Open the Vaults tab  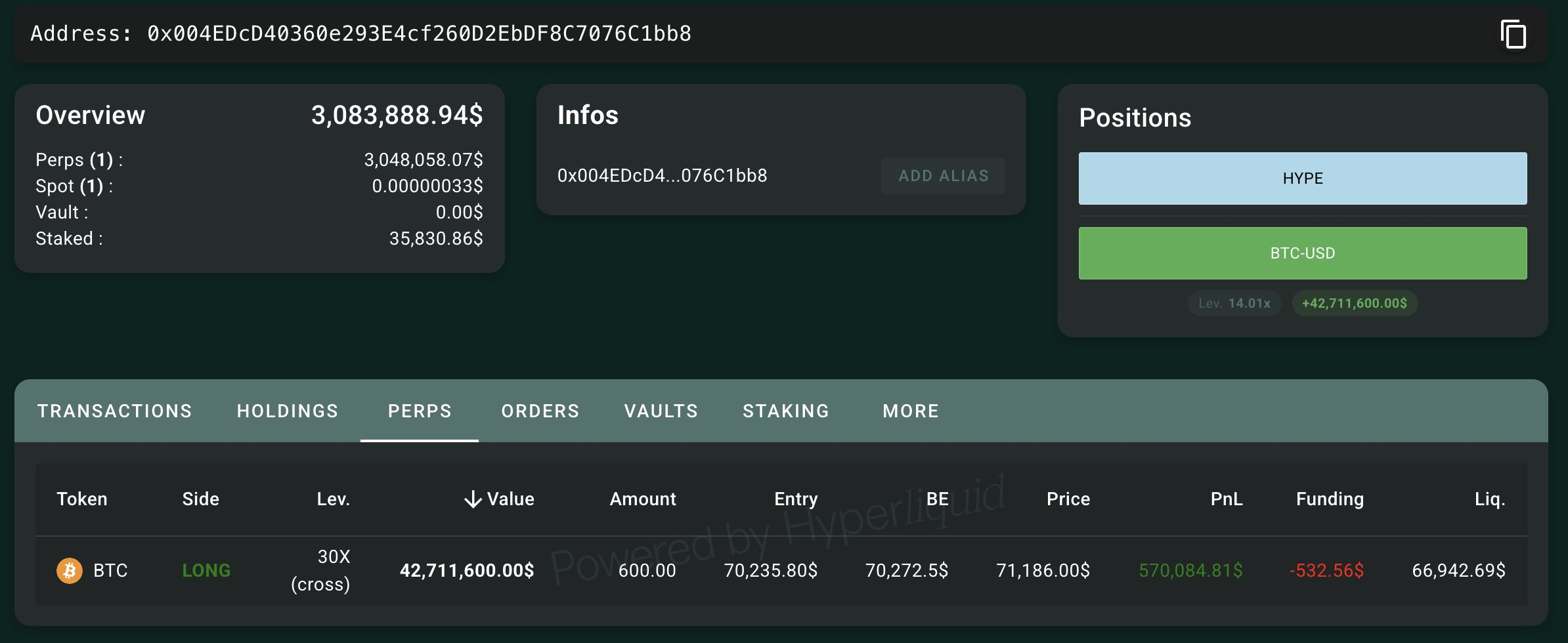click(661, 411)
